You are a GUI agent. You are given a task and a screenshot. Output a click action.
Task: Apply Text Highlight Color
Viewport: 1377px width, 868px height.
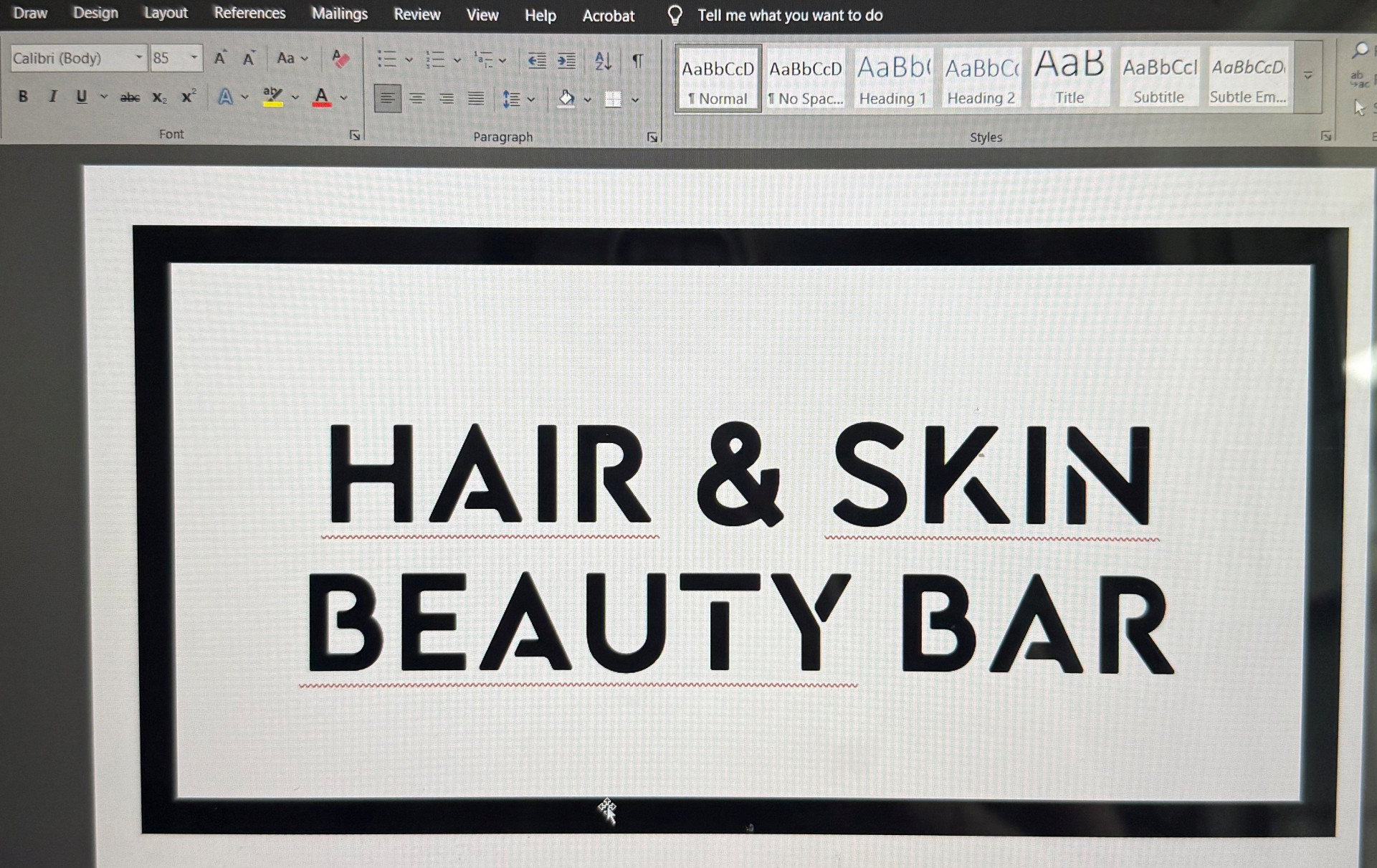pyautogui.click(x=272, y=97)
